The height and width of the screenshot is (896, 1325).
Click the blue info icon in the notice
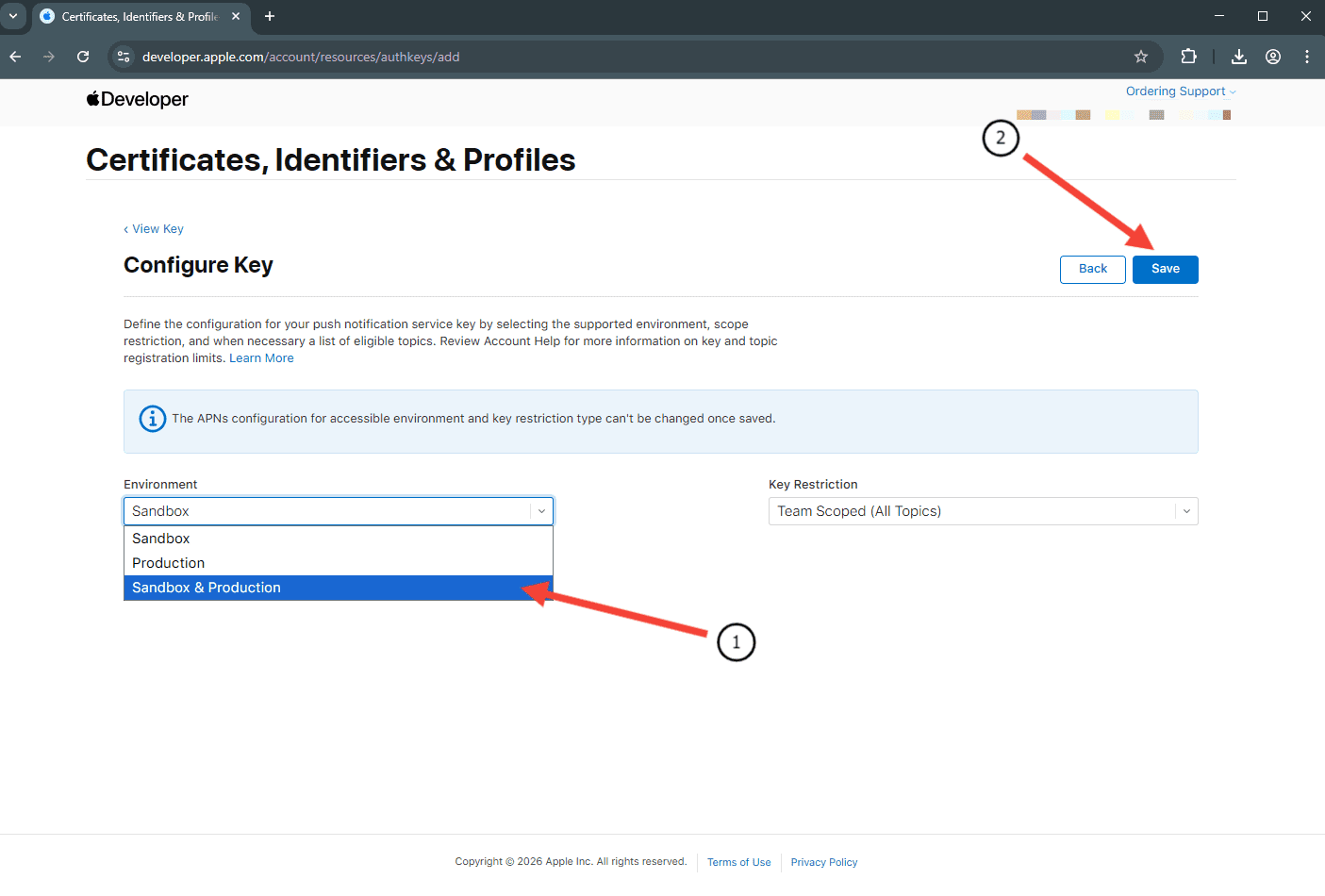point(152,418)
